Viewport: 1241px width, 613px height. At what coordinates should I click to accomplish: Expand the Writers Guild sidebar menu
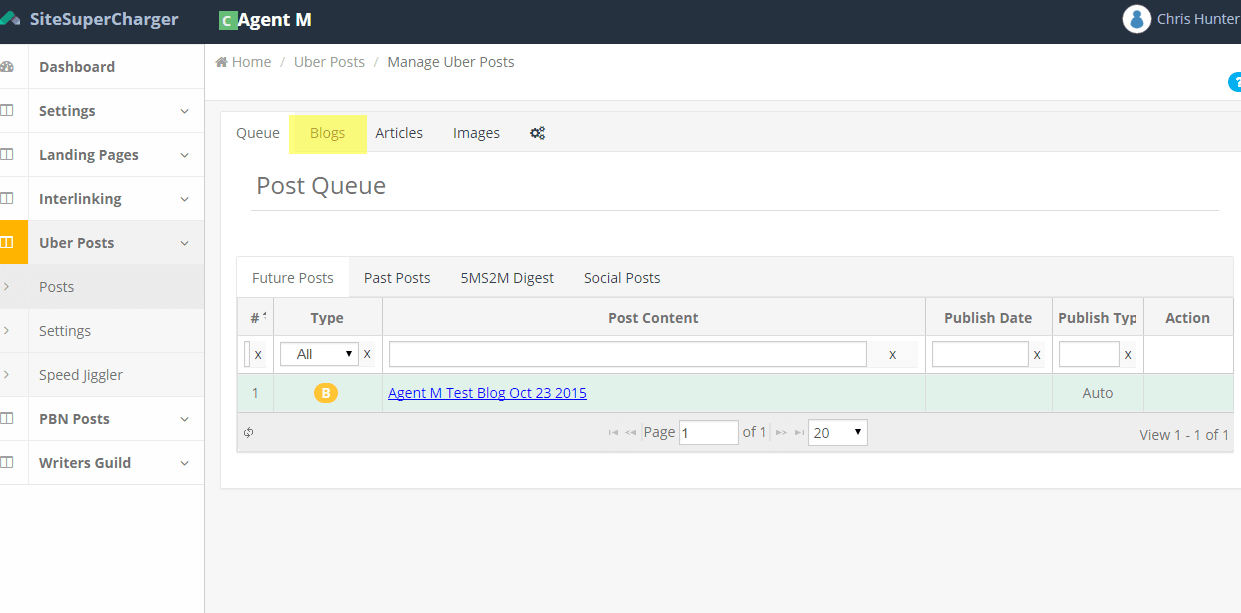click(184, 463)
